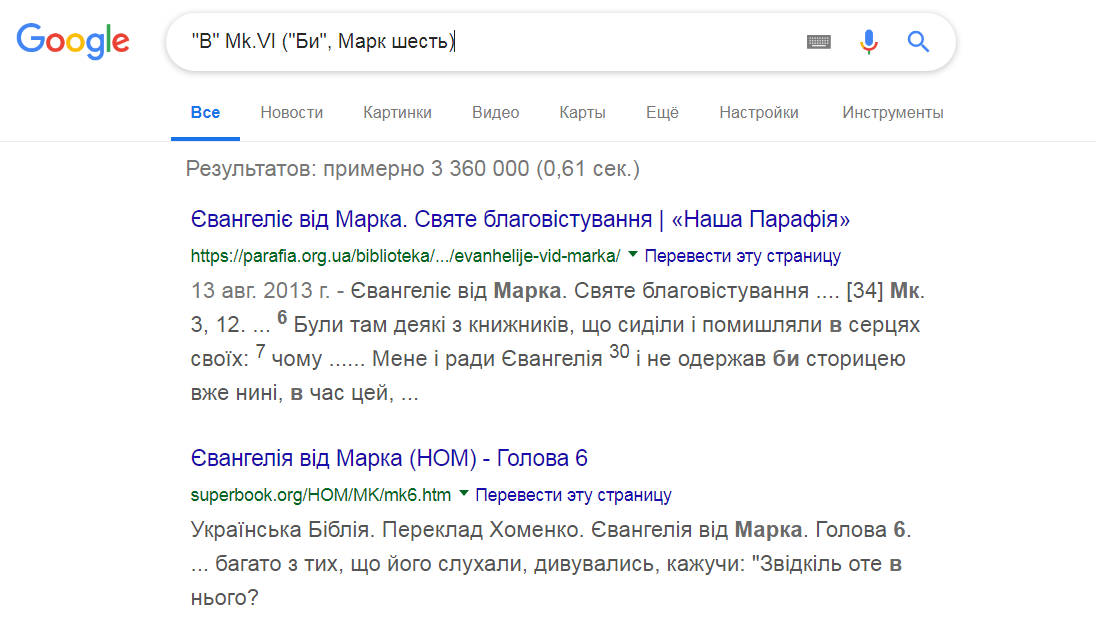Screen dimensions: 1096x634
Task: Switch to the "Карты" tab
Action: 582,113
